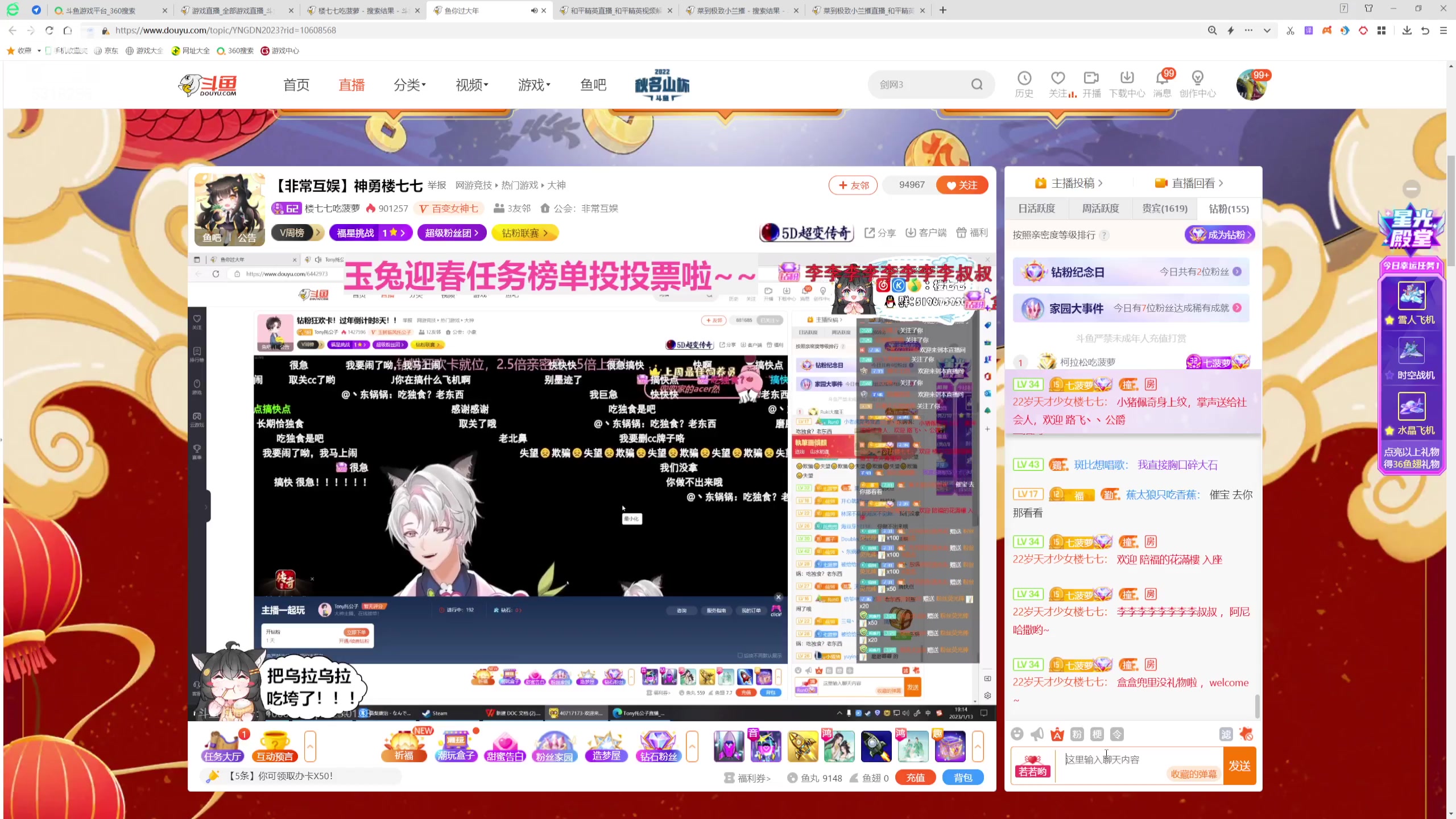This screenshot has width=1456, height=819.
Task: Click the 充值 recharge button
Action: 915,777
